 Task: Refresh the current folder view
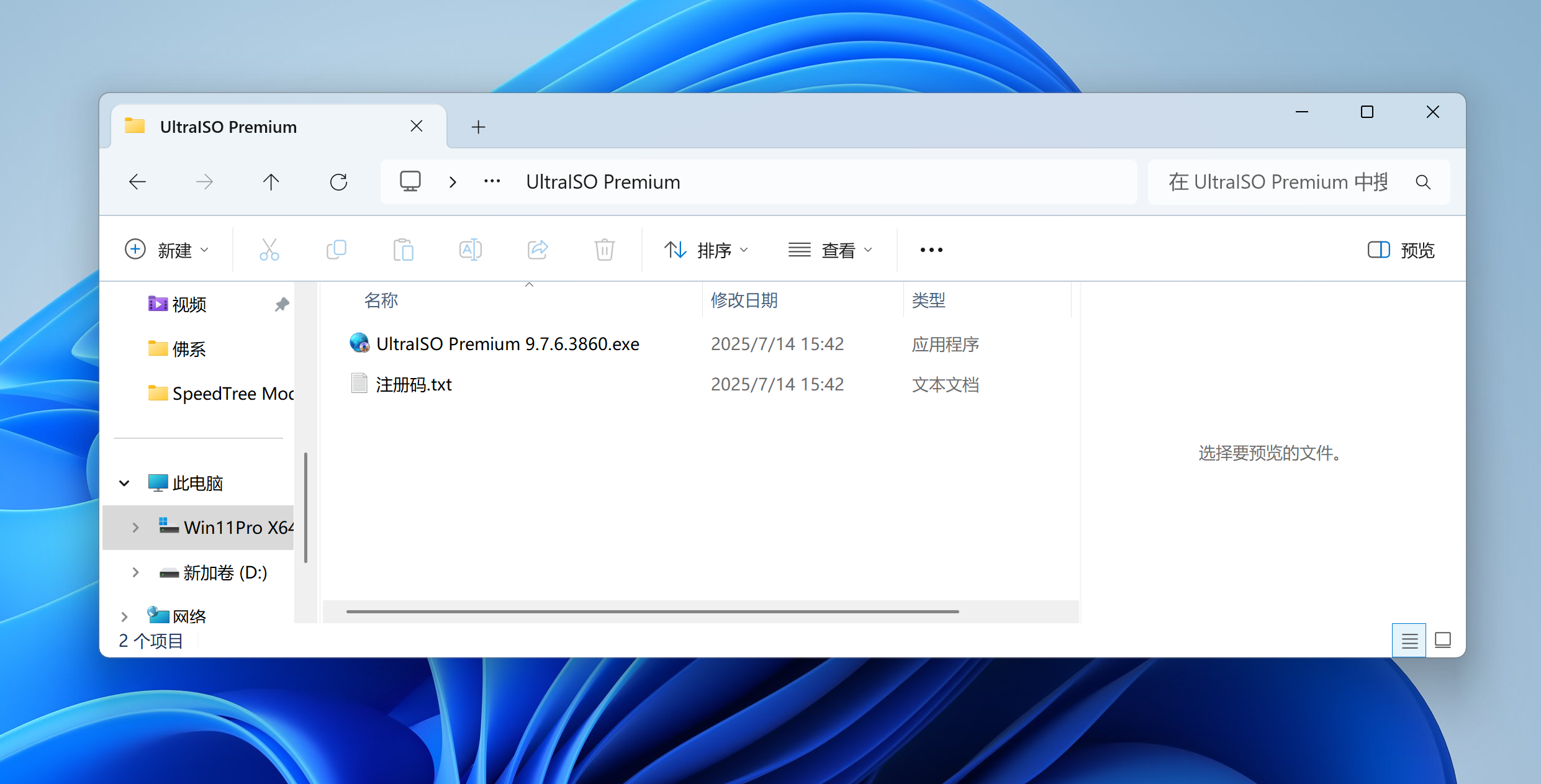pos(338,182)
